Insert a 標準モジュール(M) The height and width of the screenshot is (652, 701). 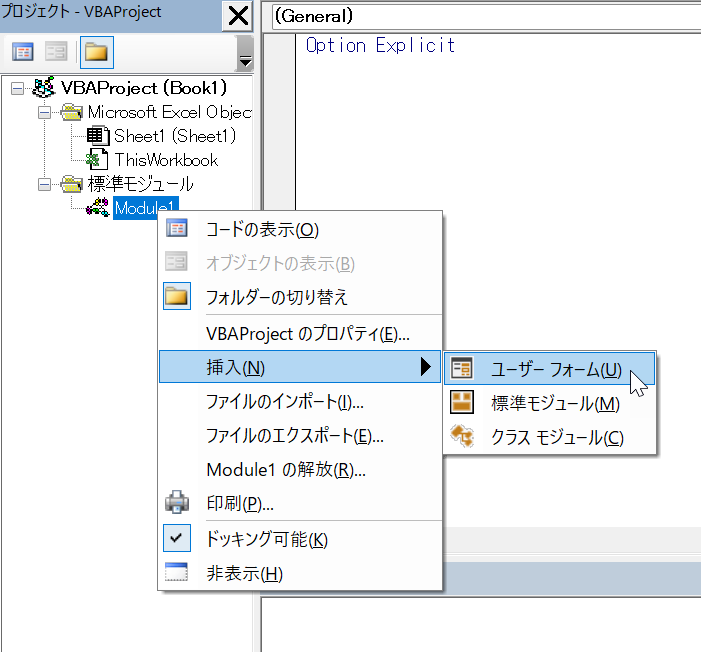549,403
